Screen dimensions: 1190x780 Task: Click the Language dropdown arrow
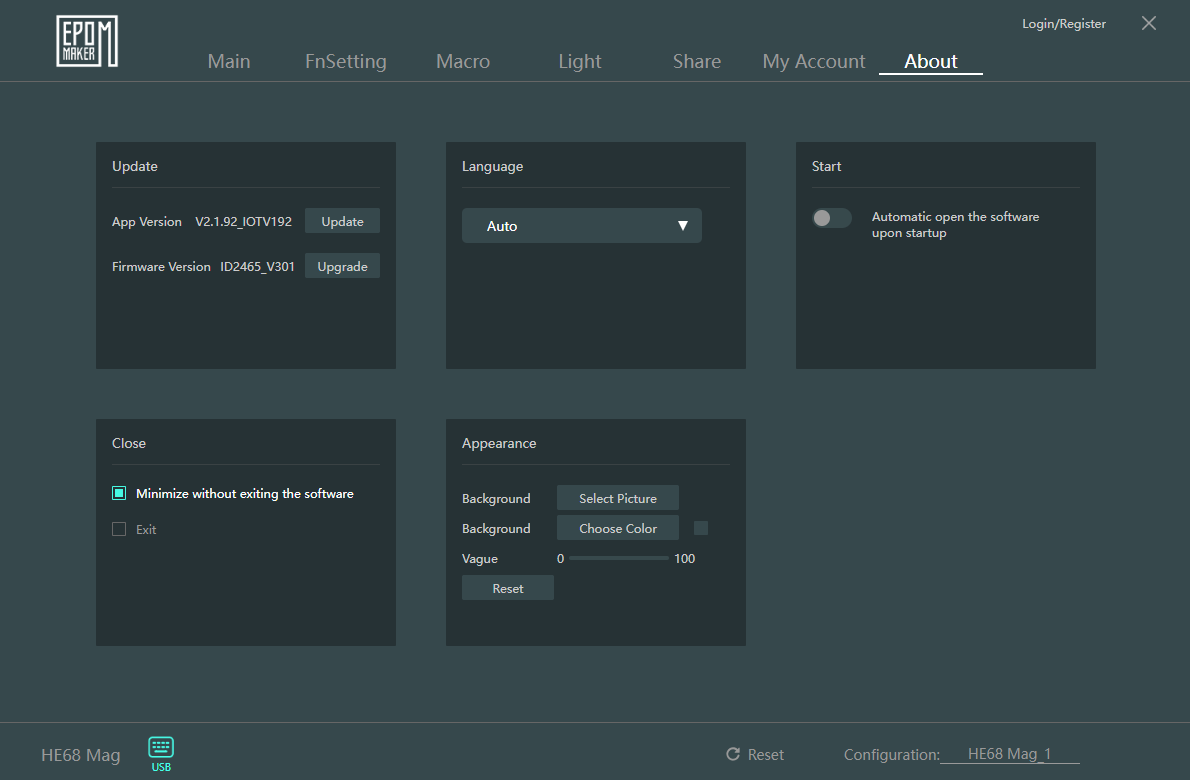tap(682, 225)
